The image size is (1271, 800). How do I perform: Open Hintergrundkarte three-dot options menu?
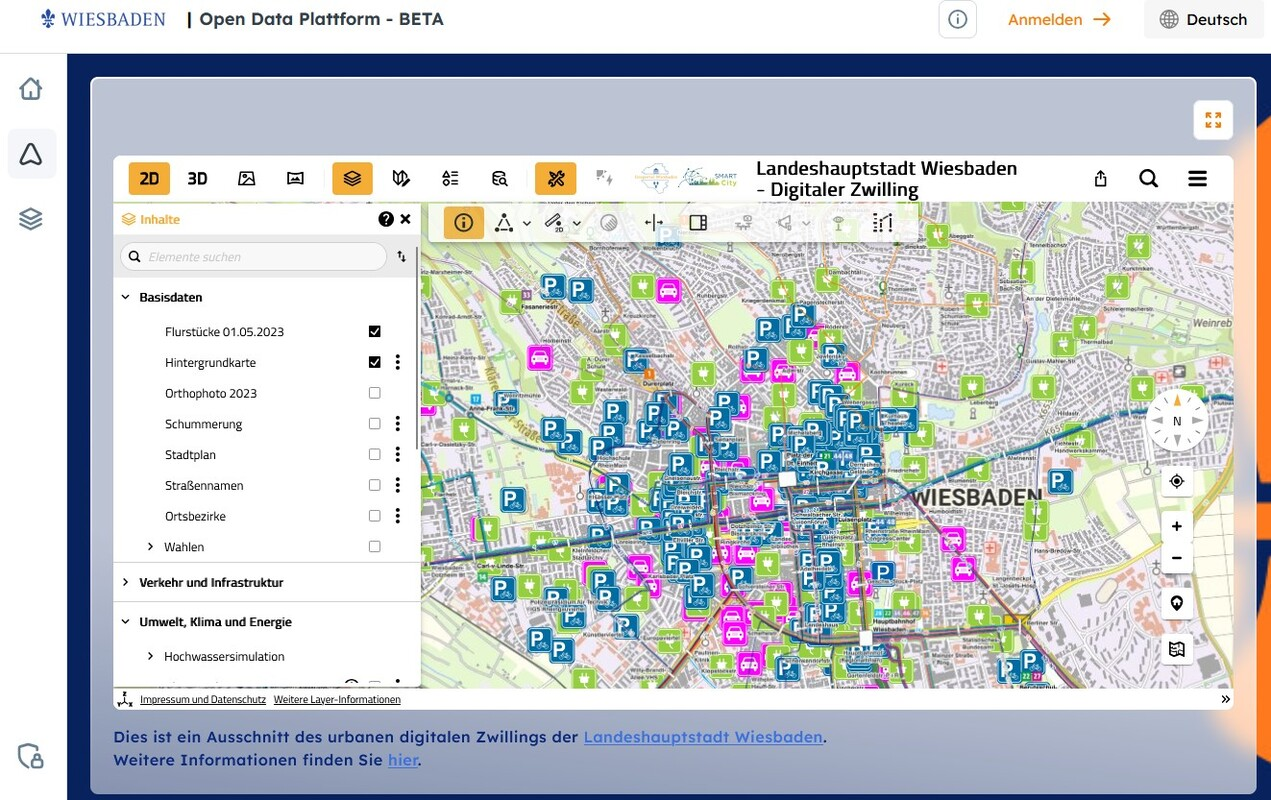(398, 362)
